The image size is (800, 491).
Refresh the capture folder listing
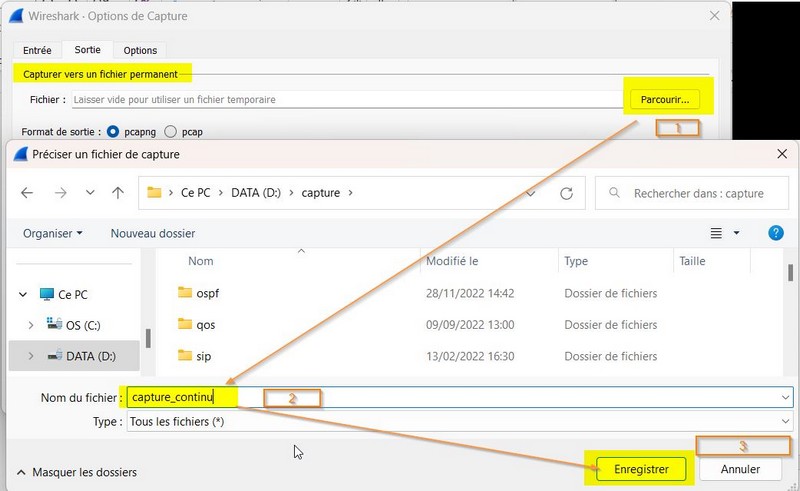coord(567,193)
